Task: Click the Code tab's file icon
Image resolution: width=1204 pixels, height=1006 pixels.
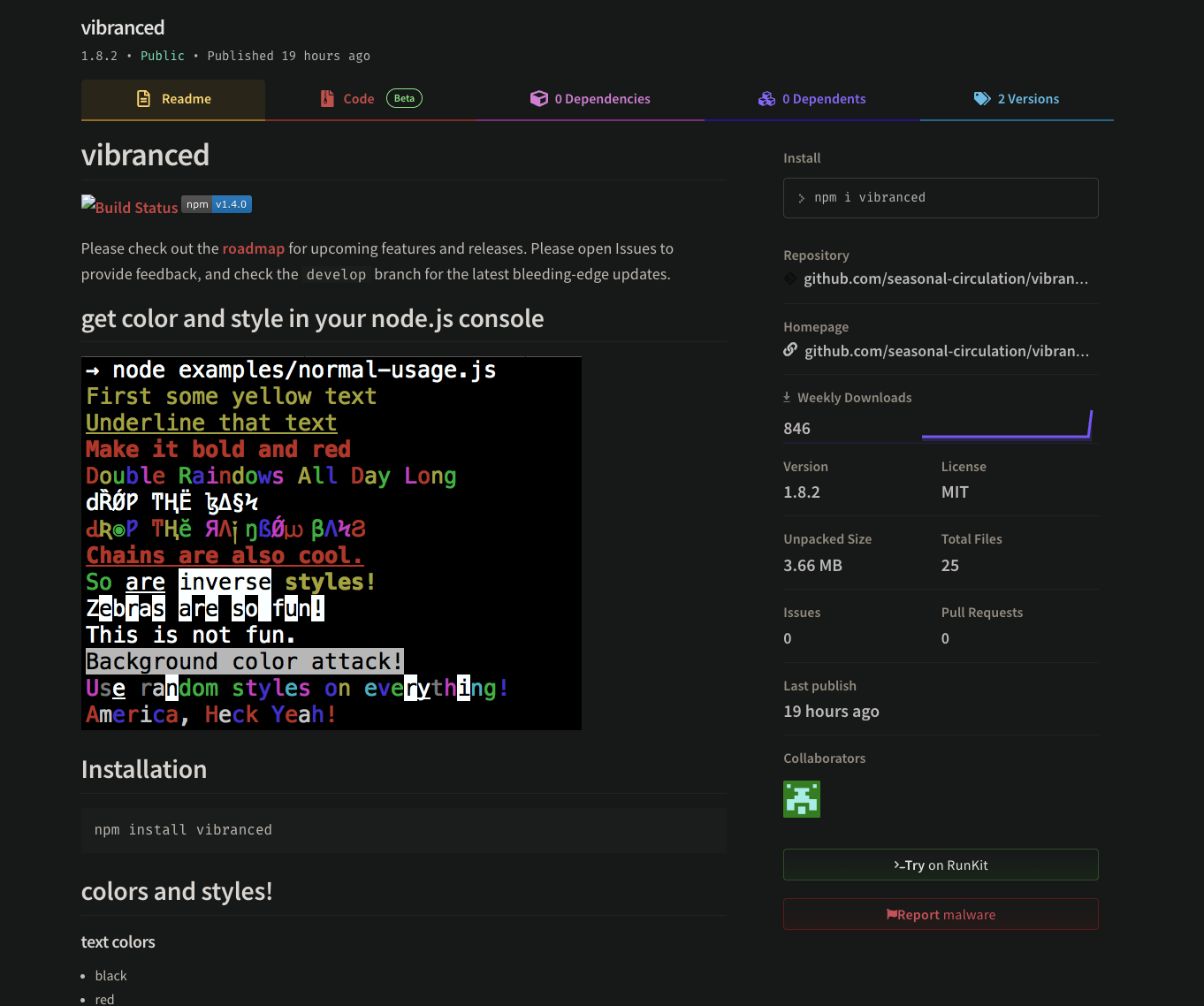Action: (327, 98)
